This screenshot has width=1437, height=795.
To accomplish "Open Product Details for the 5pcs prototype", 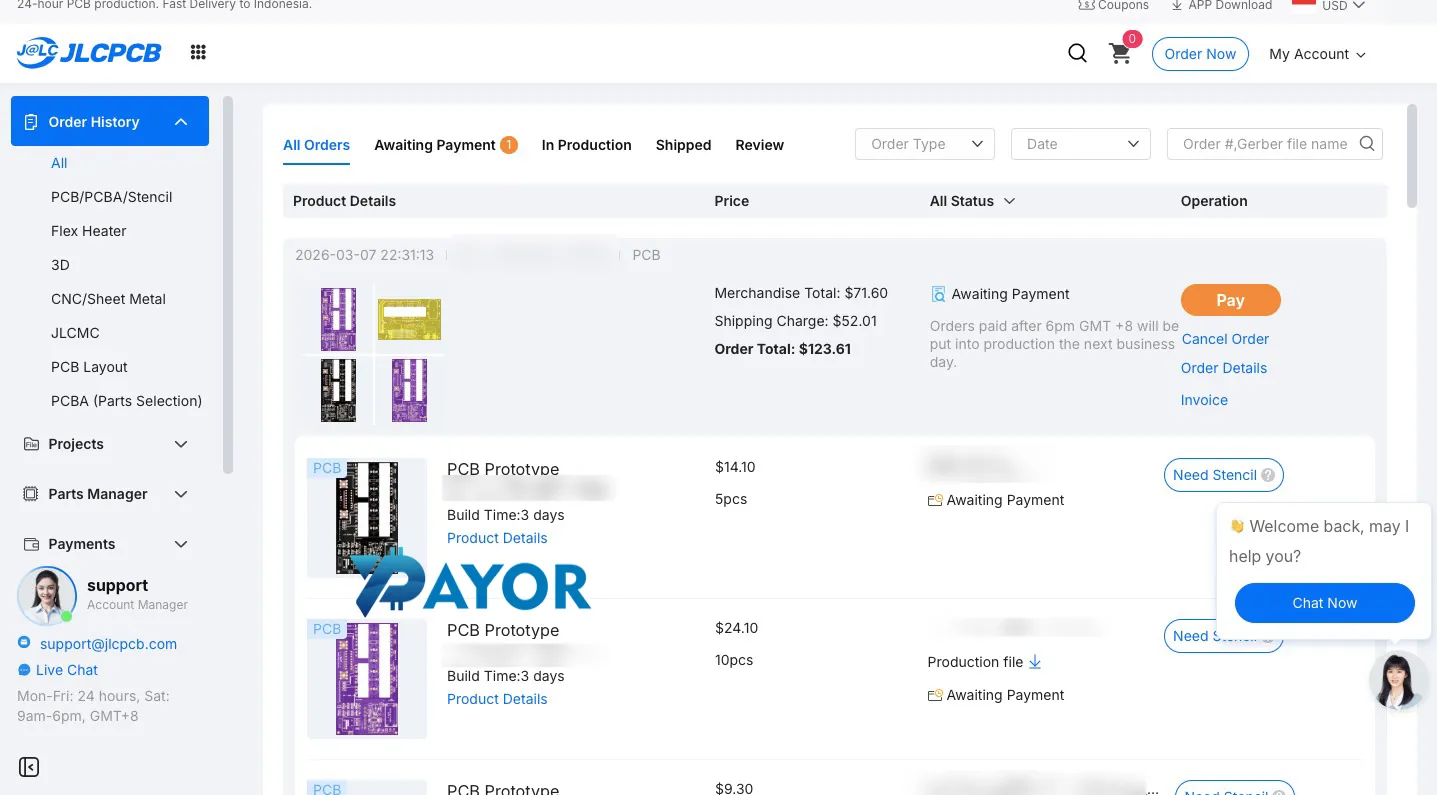I will pos(497,538).
